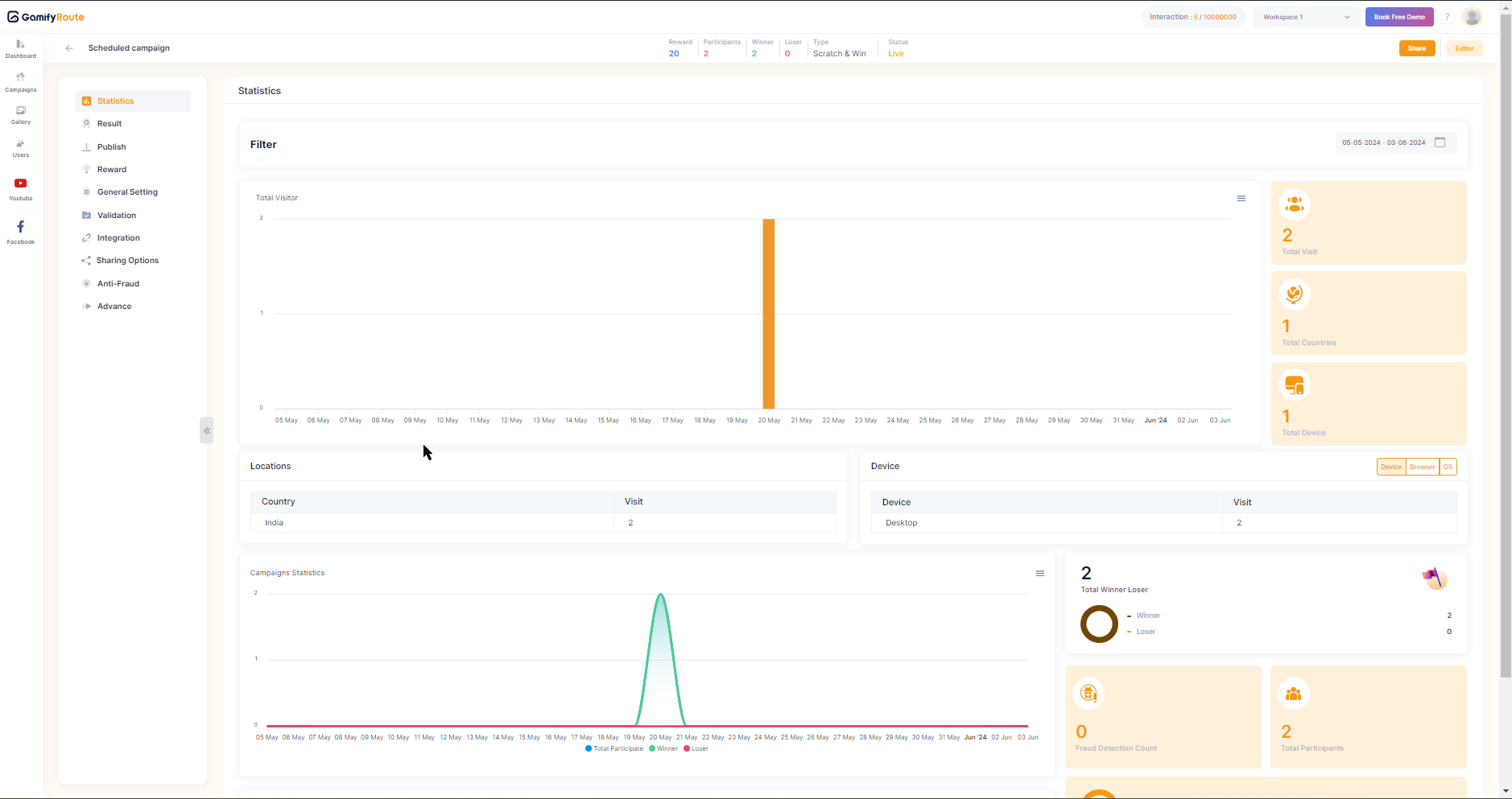Collapse the settings side panel
This screenshot has height=799, width=1512.
point(207,430)
